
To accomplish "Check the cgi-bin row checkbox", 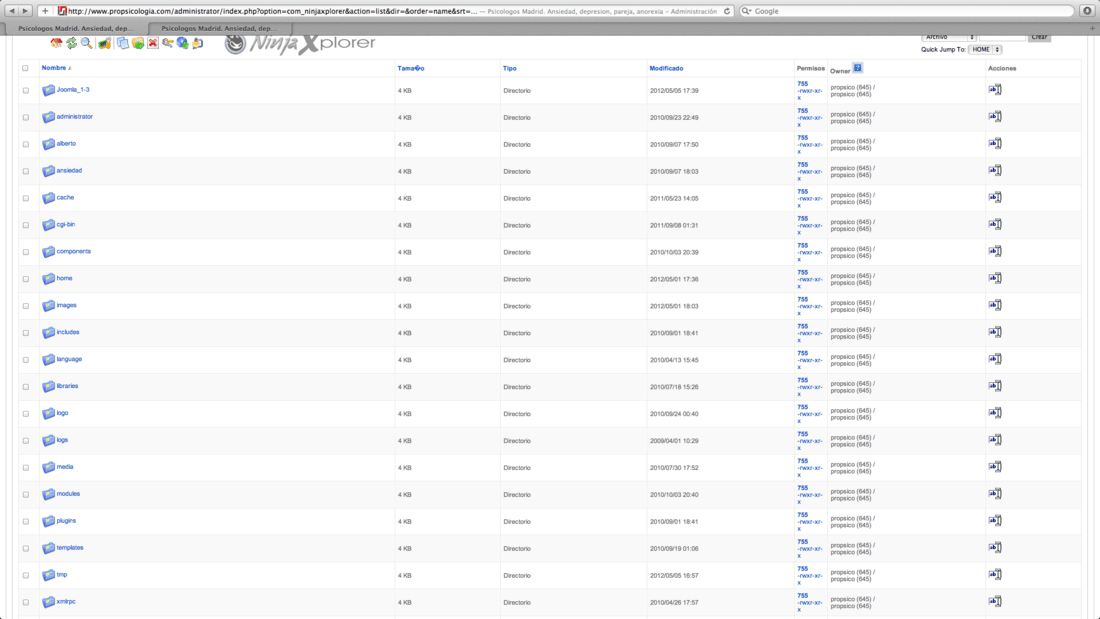I will [x=26, y=225].
